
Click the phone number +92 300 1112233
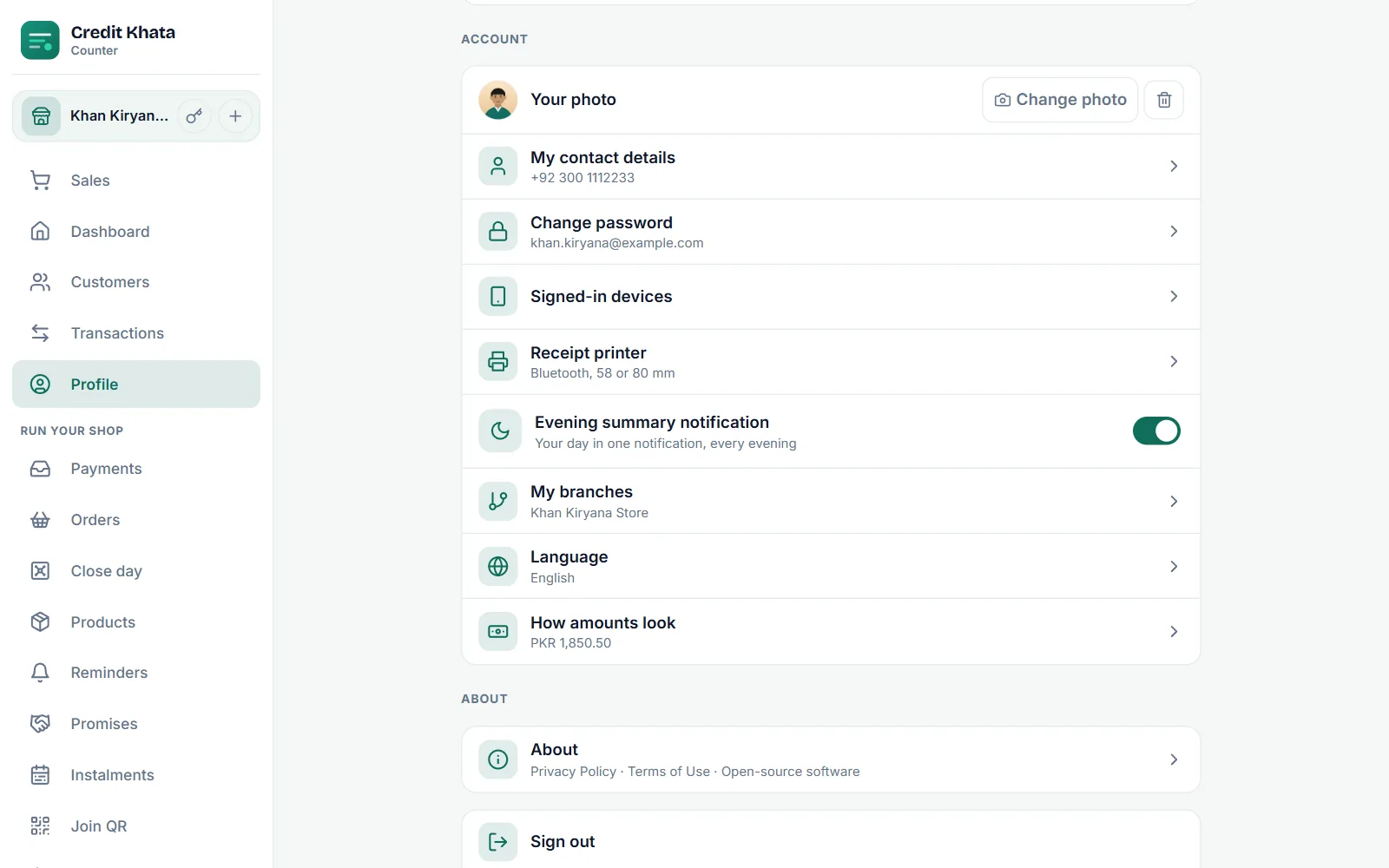(x=583, y=178)
